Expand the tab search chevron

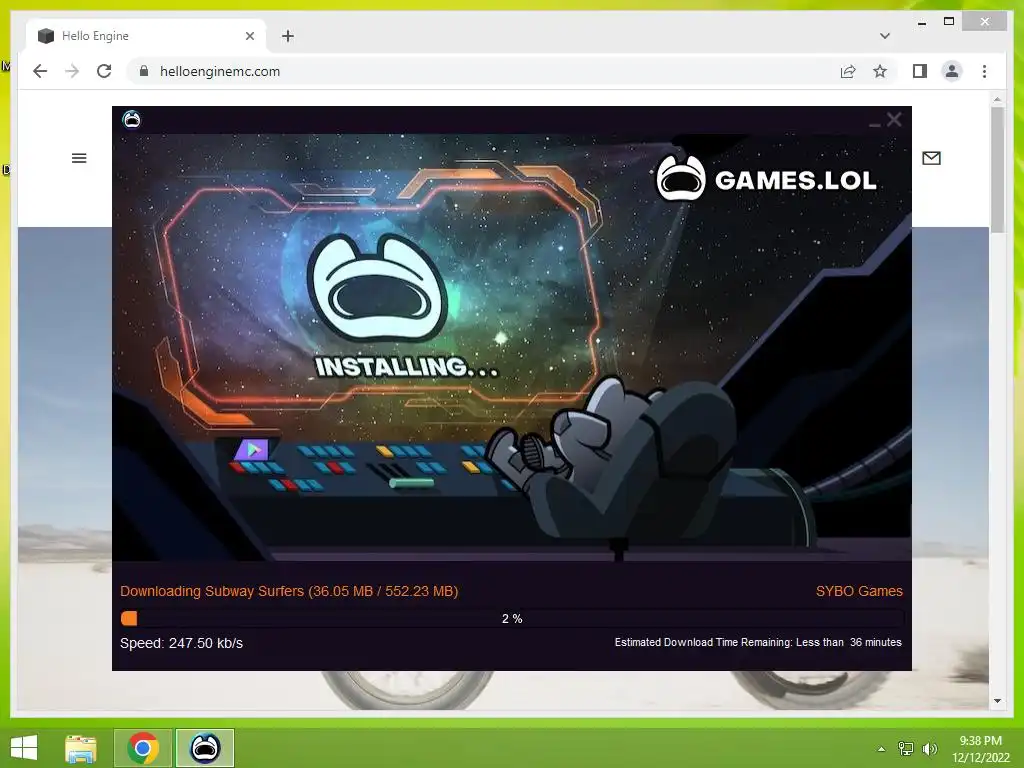[885, 36]
